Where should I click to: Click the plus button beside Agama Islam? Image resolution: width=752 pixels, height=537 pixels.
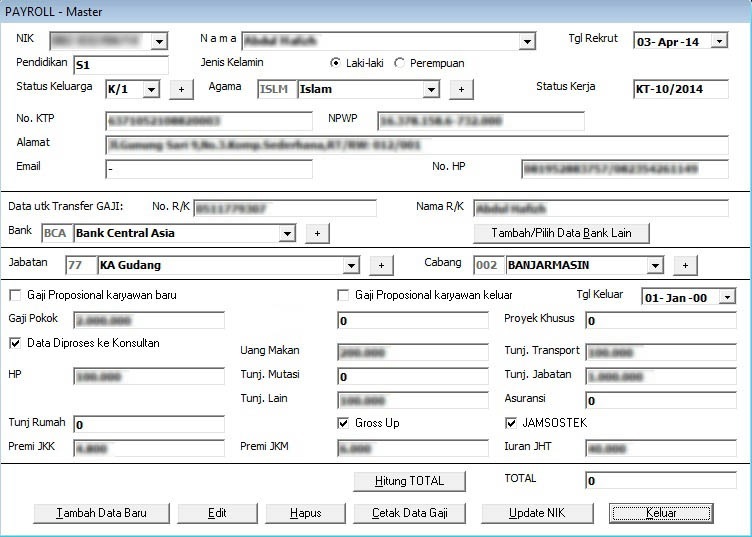(x=461, y=90)
